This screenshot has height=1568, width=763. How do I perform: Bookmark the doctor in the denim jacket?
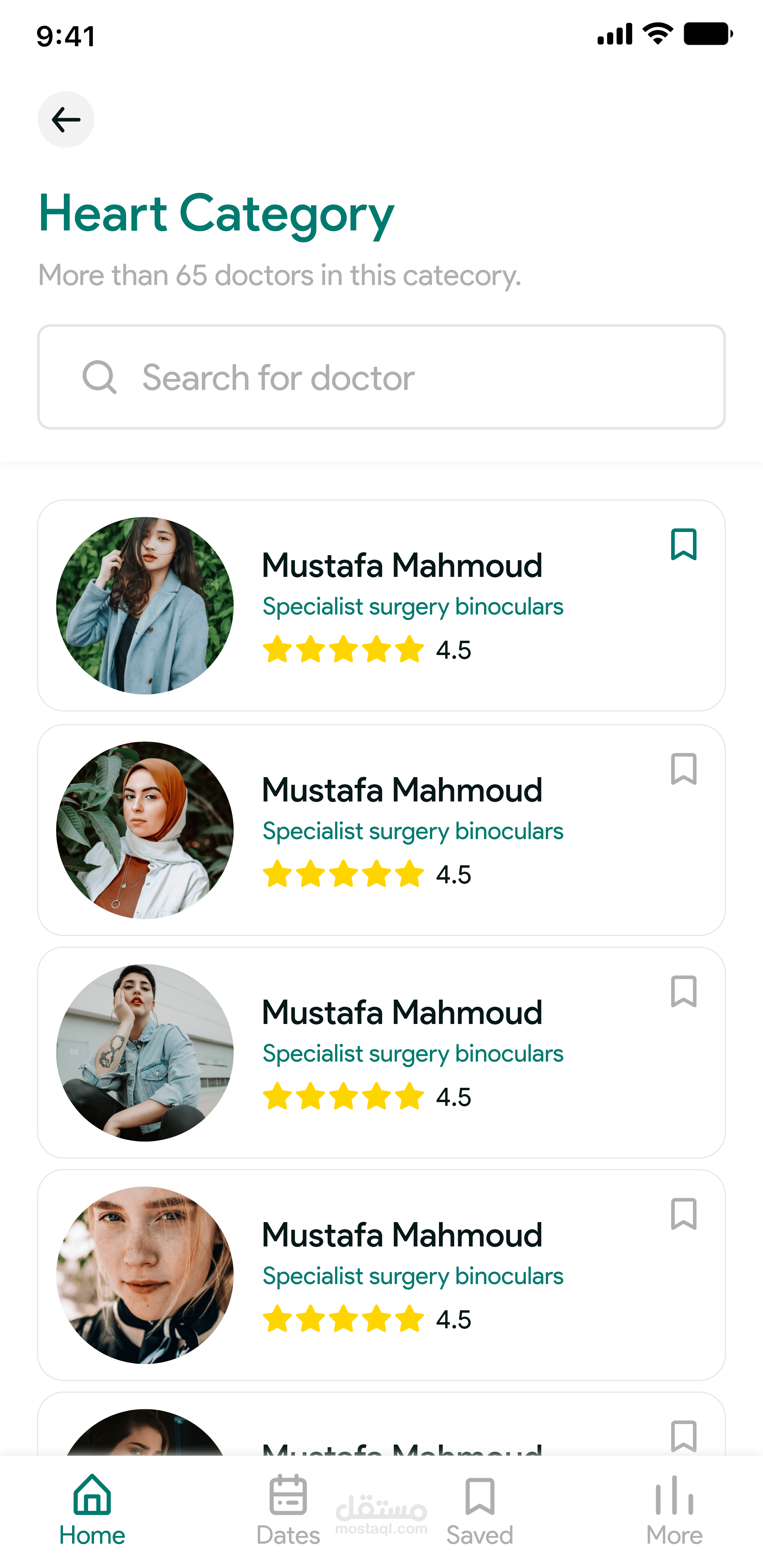point(683,992)
